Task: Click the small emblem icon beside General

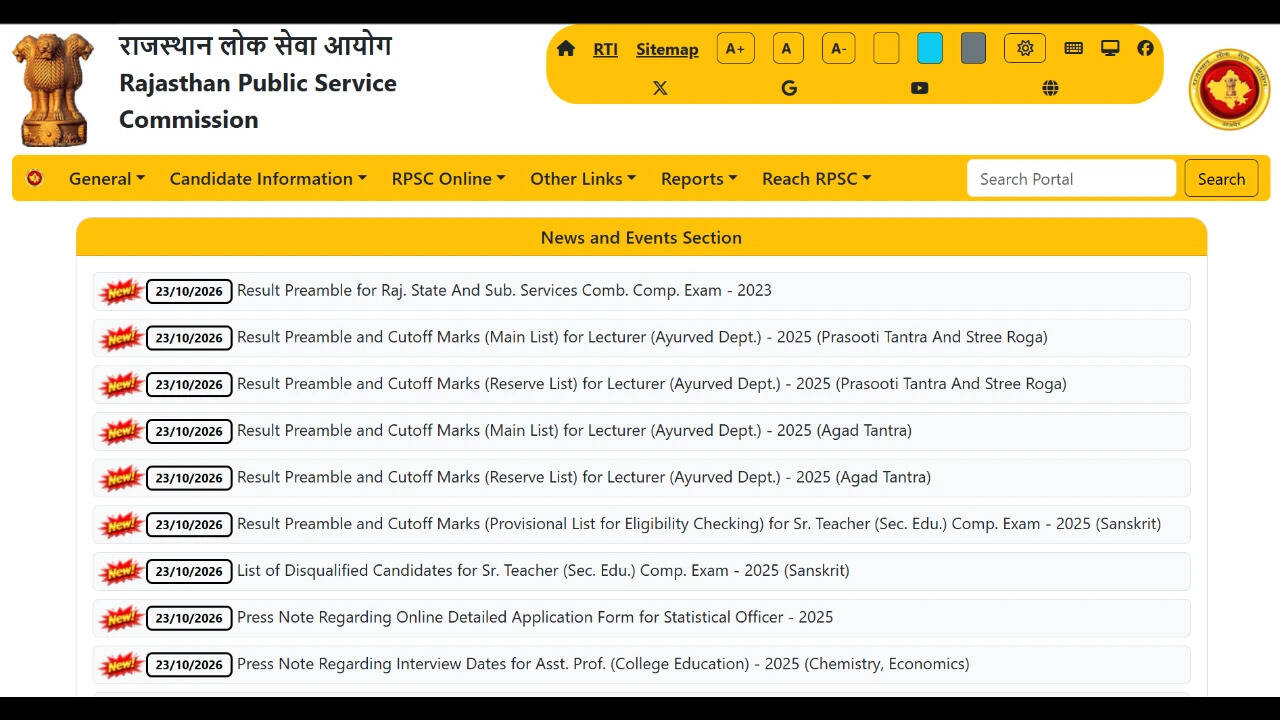Action: pyautogui.click(x=35, y=178)
